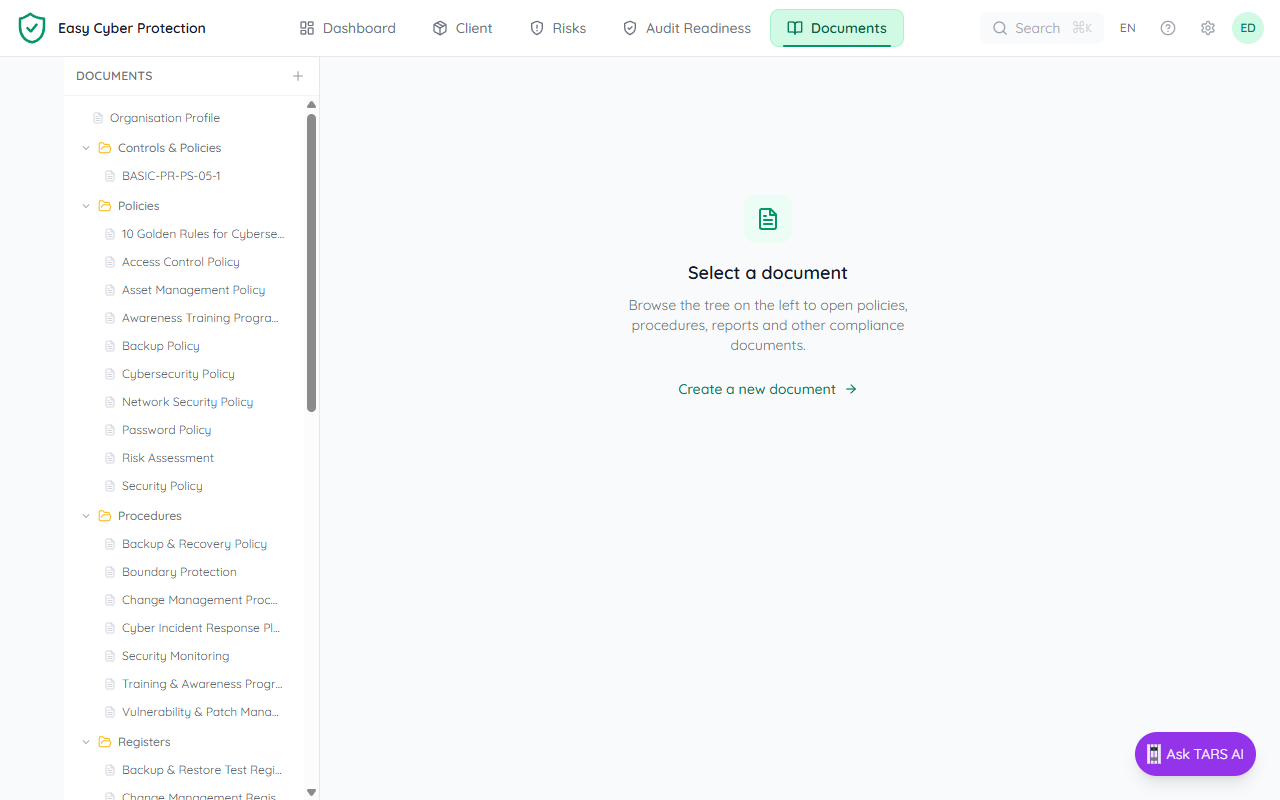This screenshot has height=800, width=1280.
Task: Click the Policies folder icon
Action: 105,206
